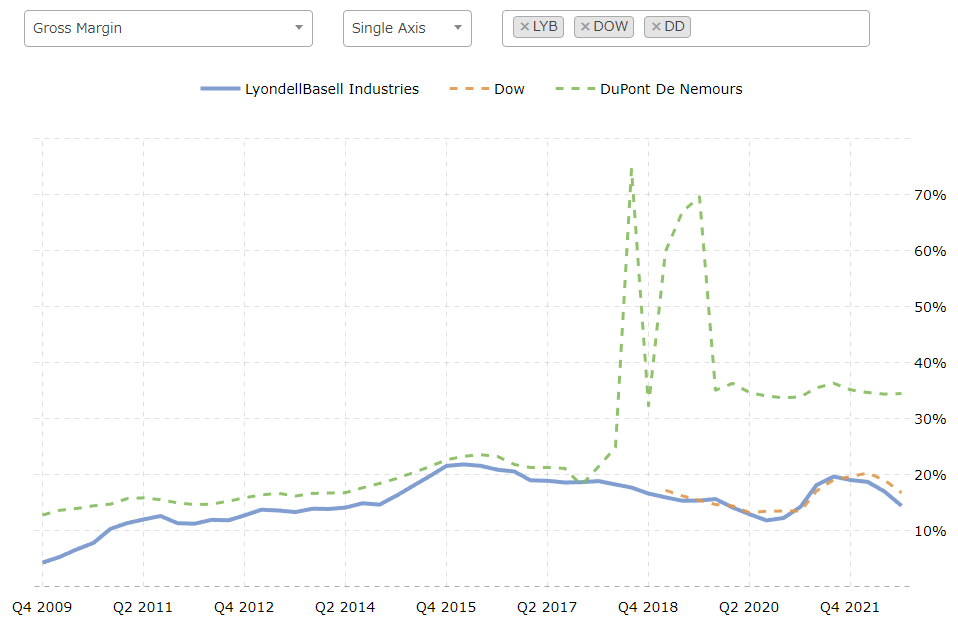The width and height of the screenshot is (958, 623).
Task: Click the Gross Margin dropdown arrow
Action: click(299, 27)
